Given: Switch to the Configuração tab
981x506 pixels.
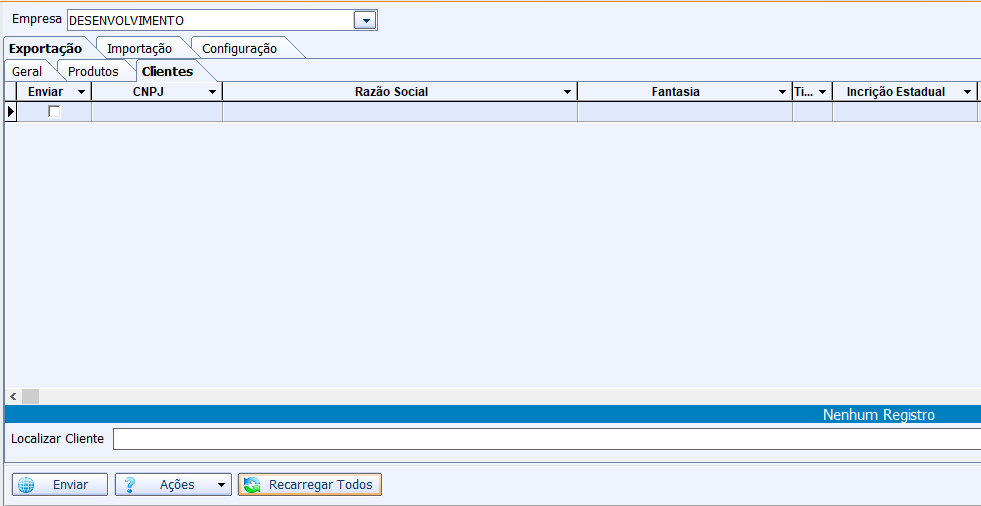Looking at the screenshot, I should (239, 48).
